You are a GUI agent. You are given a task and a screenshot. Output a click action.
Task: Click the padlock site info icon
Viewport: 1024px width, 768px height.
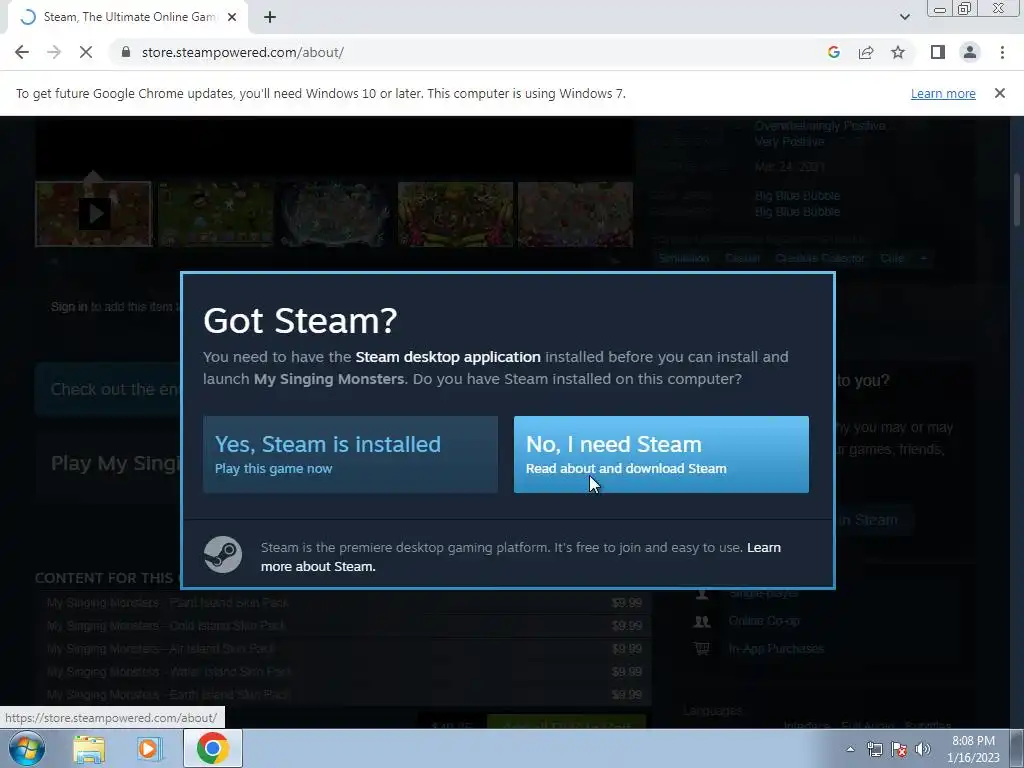click(126, 52)
